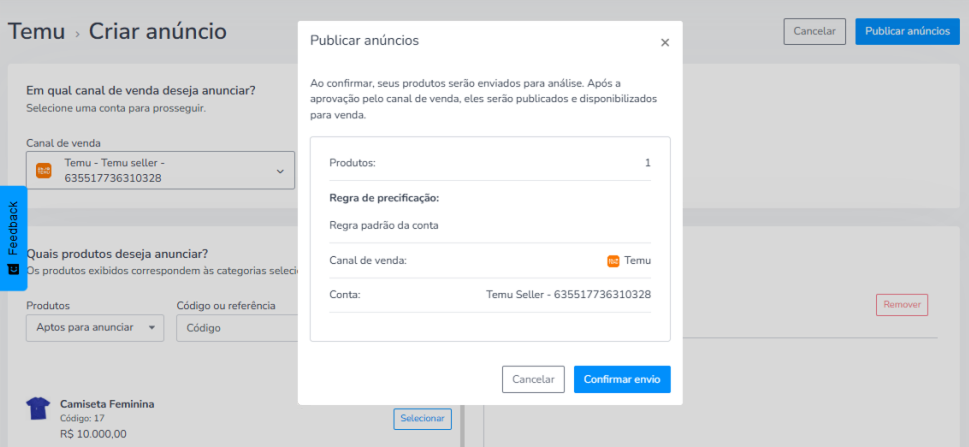Click the Produtos count value 1
Viewport: 969px width, 447px height.
648,163
